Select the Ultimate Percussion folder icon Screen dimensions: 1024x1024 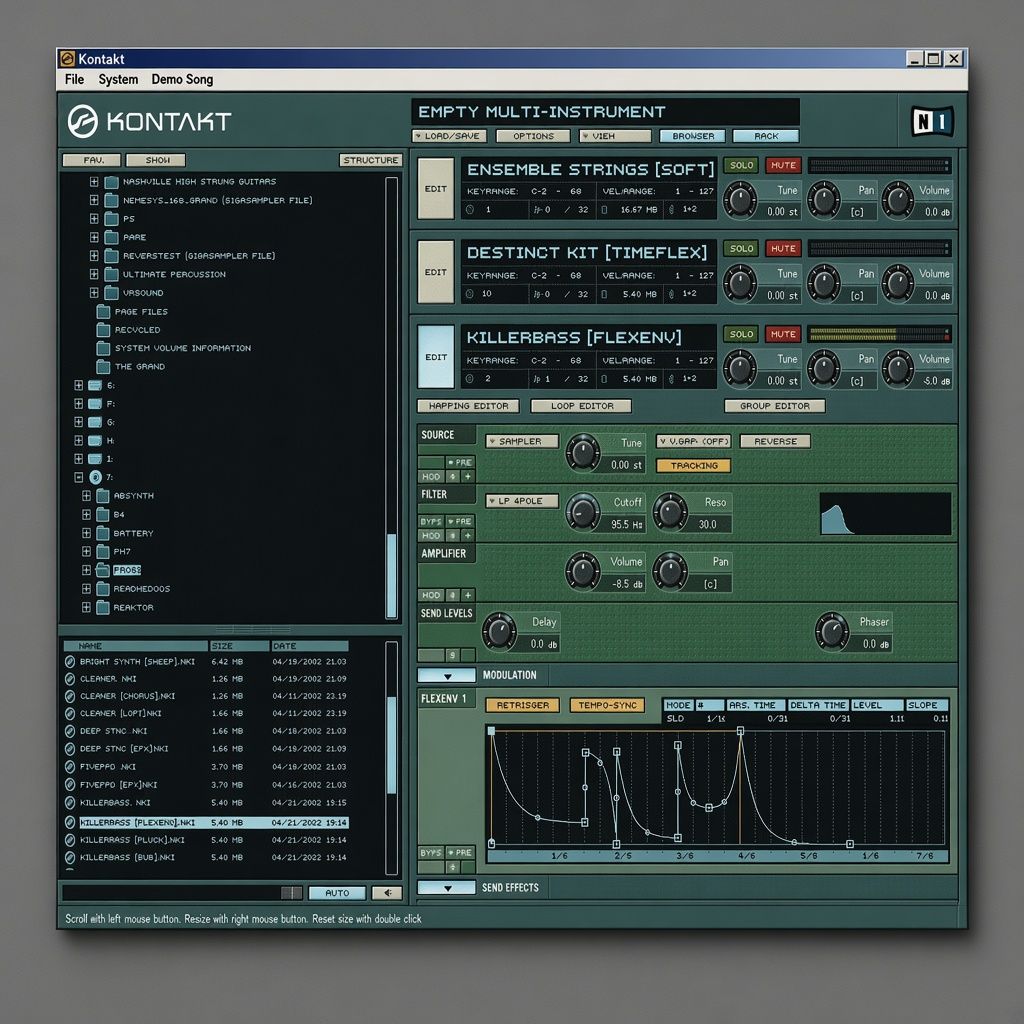(112, 274)
